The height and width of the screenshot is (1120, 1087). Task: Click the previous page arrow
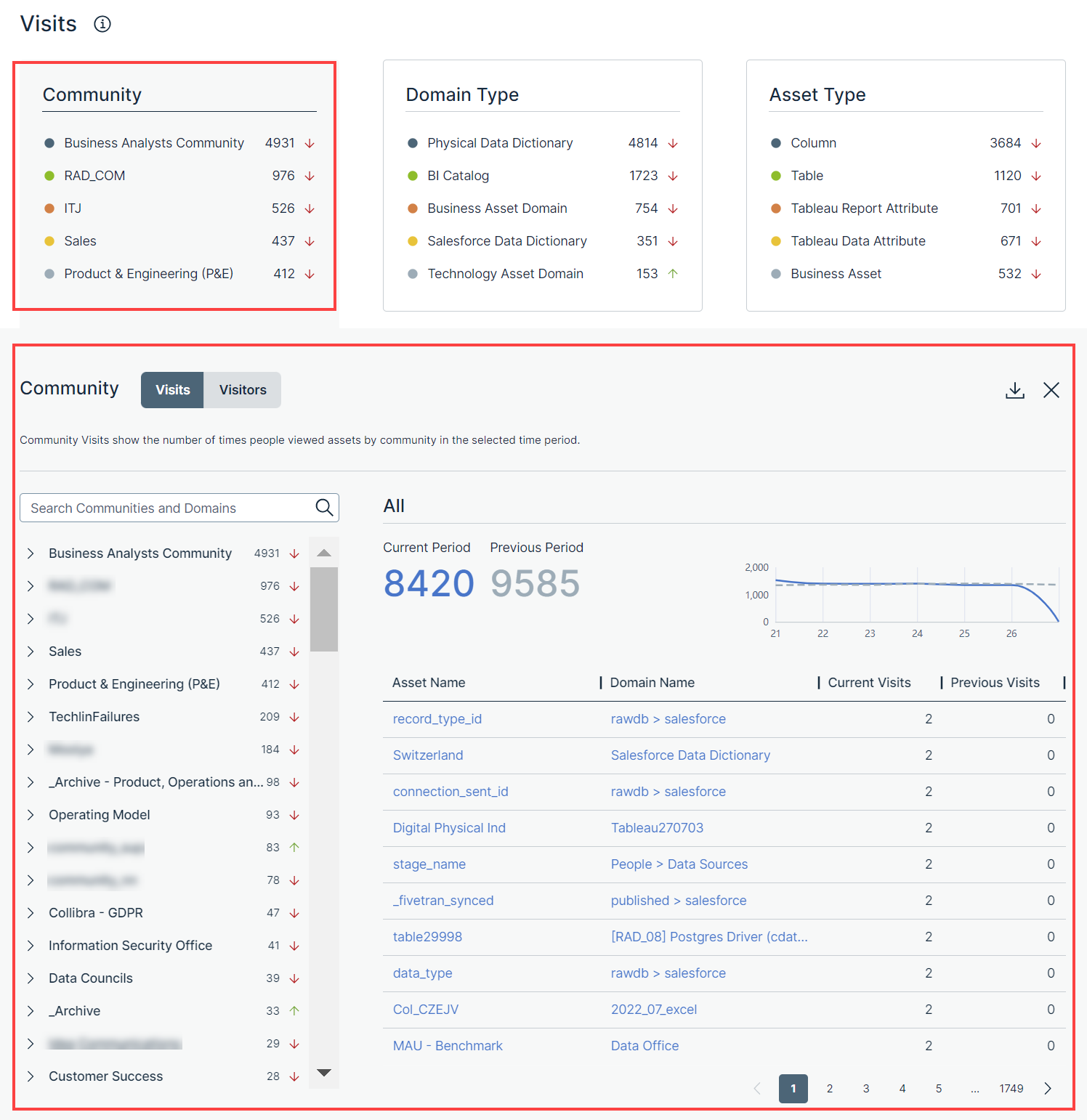[x=757, y=1088]
